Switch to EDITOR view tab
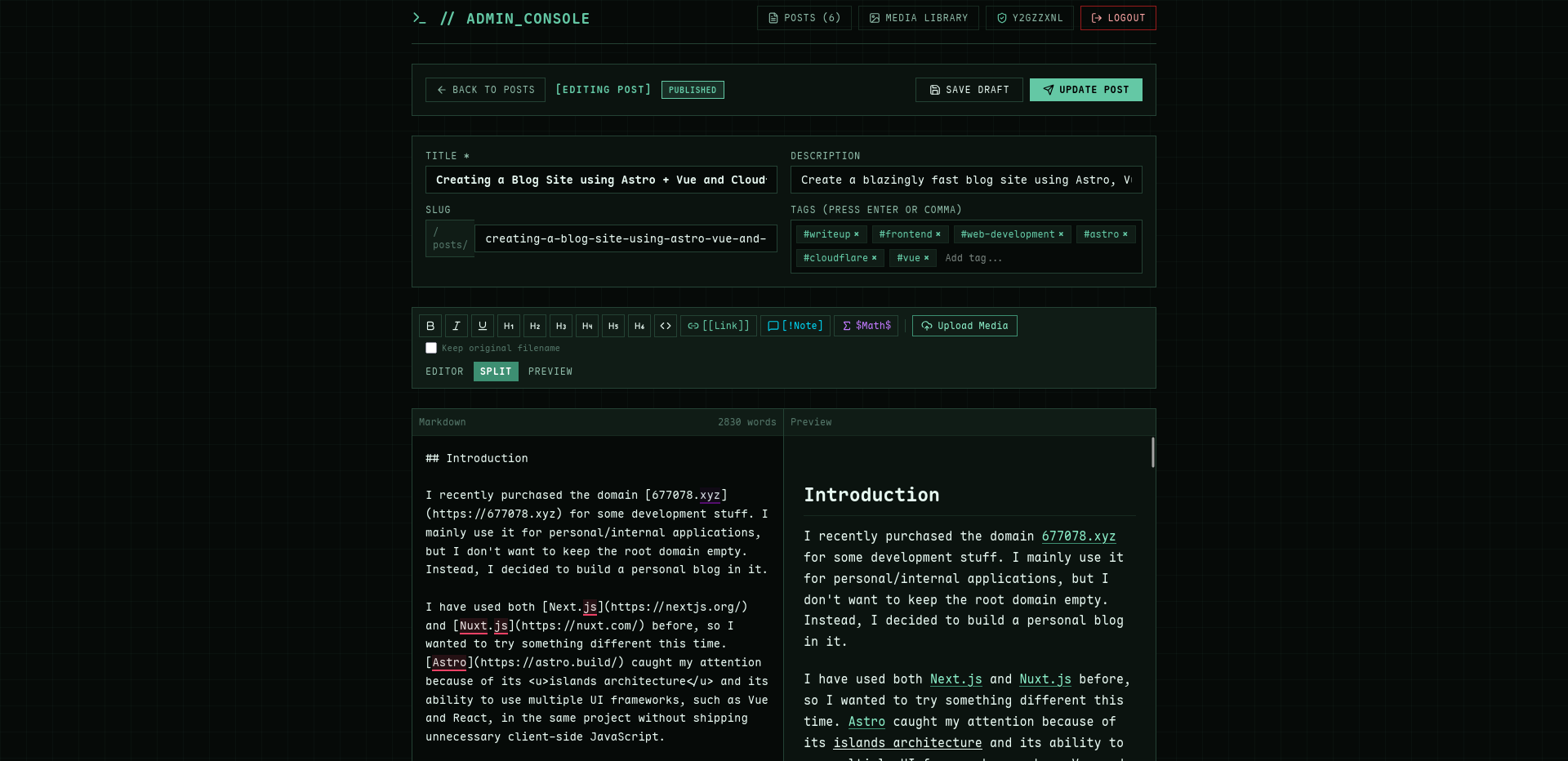The width and height of the screenshot is (1568, 761). pos(444,372)
